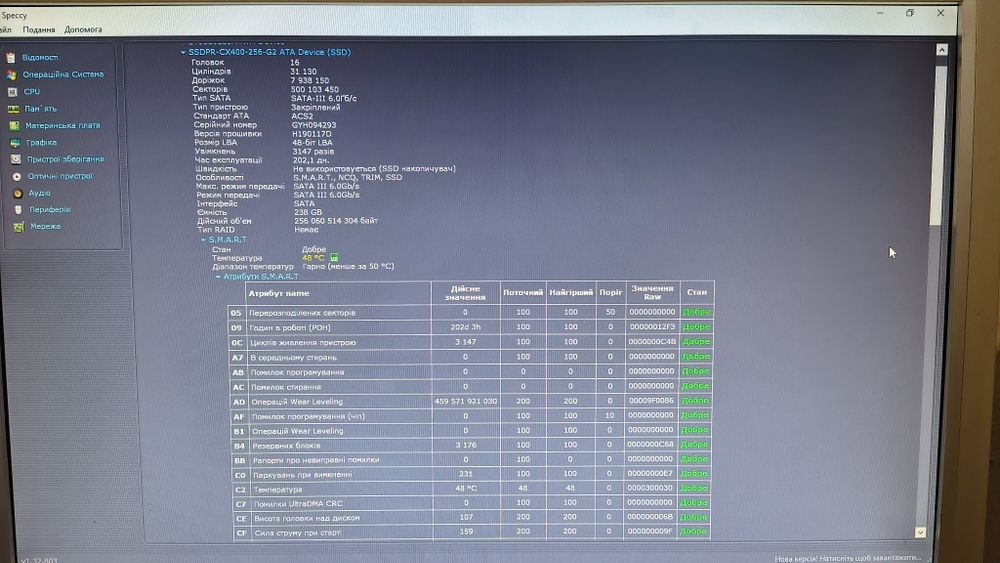
Task: Click the Операційна Система Windows flag icon
Action: coord(11,75)
